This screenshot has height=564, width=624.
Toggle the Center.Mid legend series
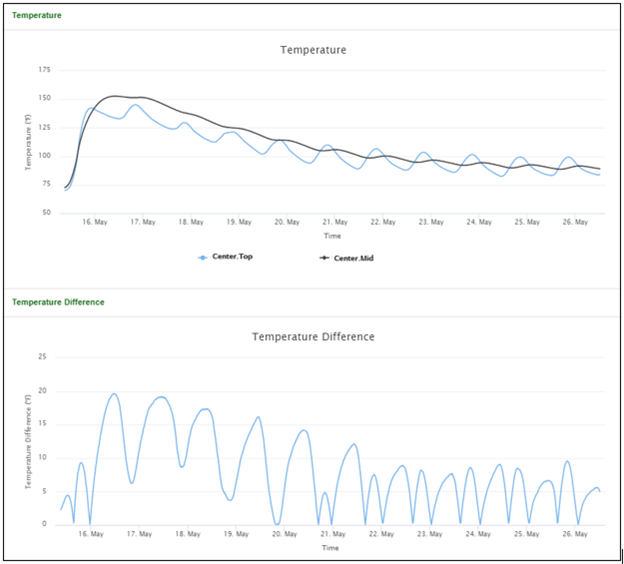click(x=346, y=258)
